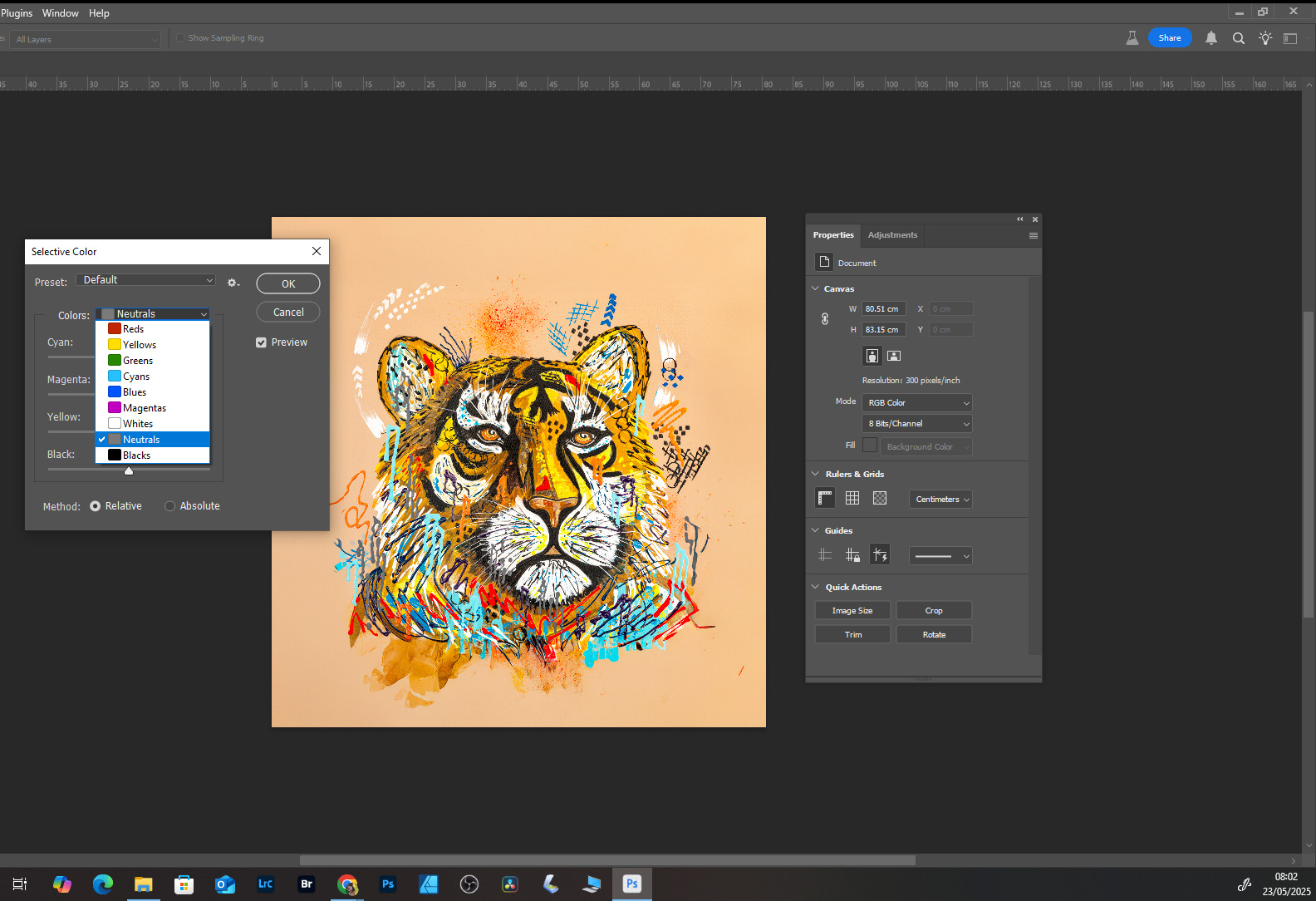Select the Absolute method radio button

point(170,506)
